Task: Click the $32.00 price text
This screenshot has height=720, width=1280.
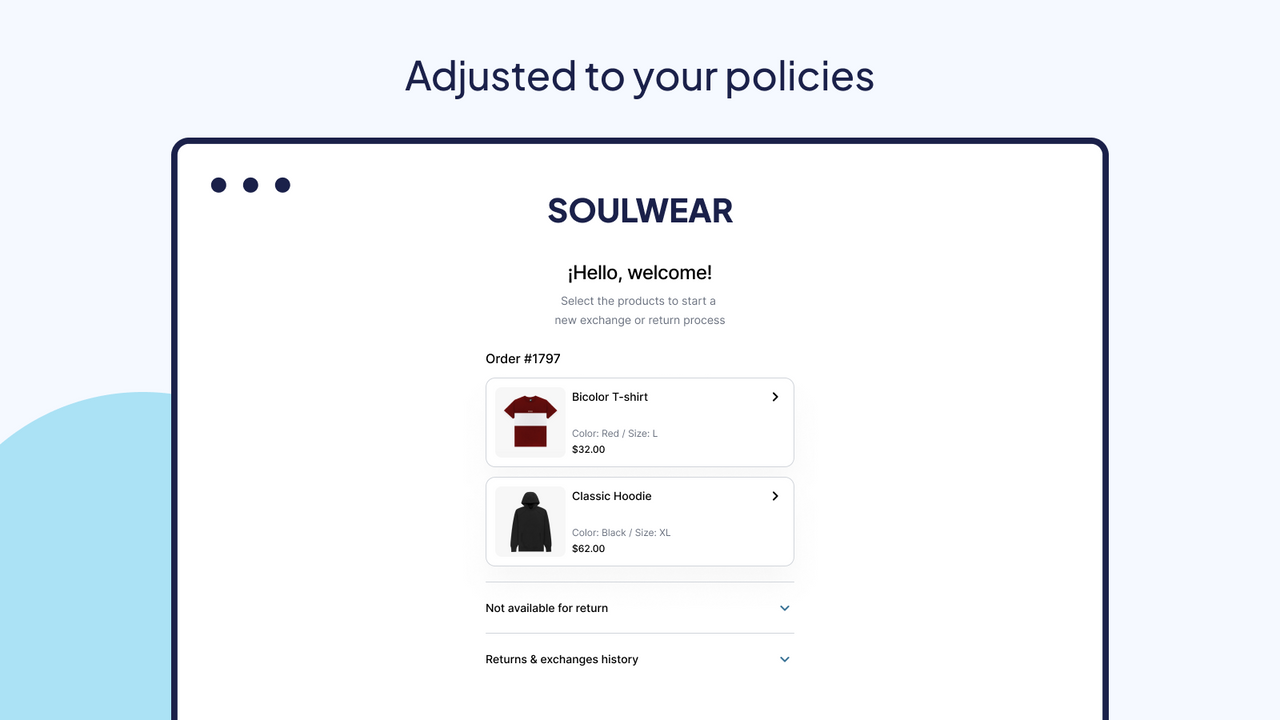Action: 587,449
